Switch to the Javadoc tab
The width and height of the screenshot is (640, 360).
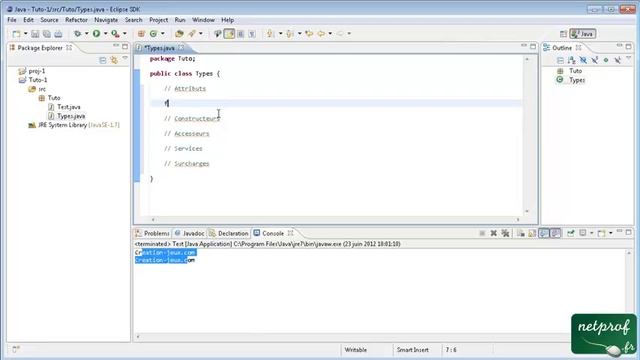click(189, 233)
